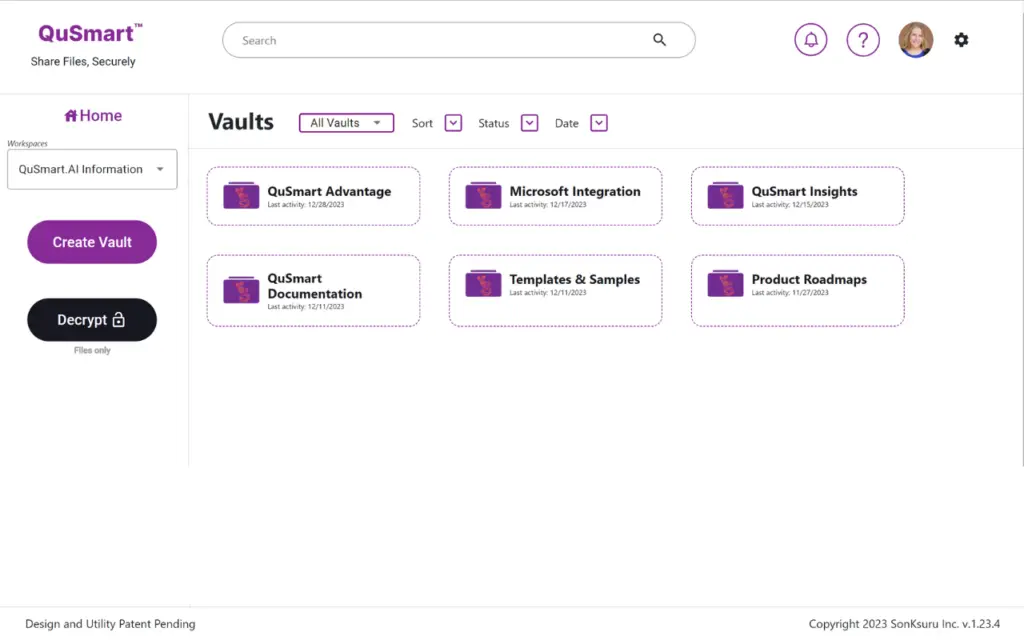Open the Product Roadmaps vault title
Screen dimensions: 1024x640
[x=809, y=280]
